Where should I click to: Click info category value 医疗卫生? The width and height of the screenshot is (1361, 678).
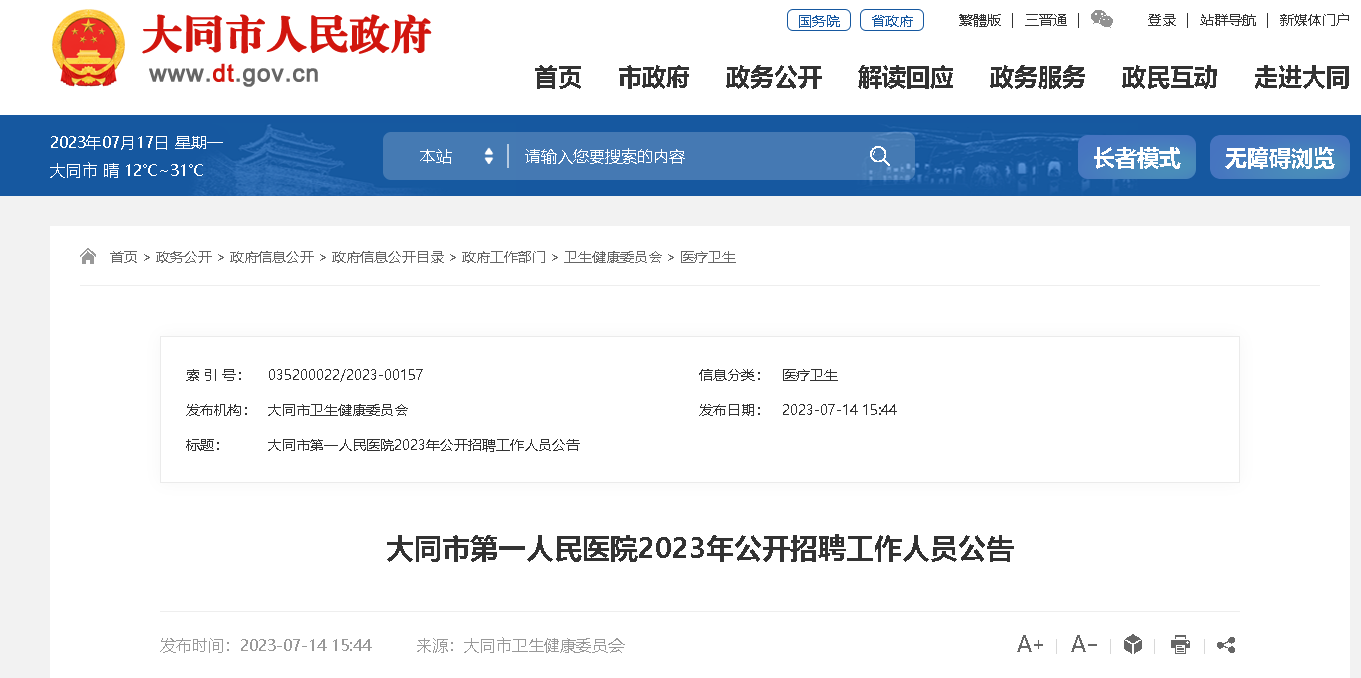810,375
